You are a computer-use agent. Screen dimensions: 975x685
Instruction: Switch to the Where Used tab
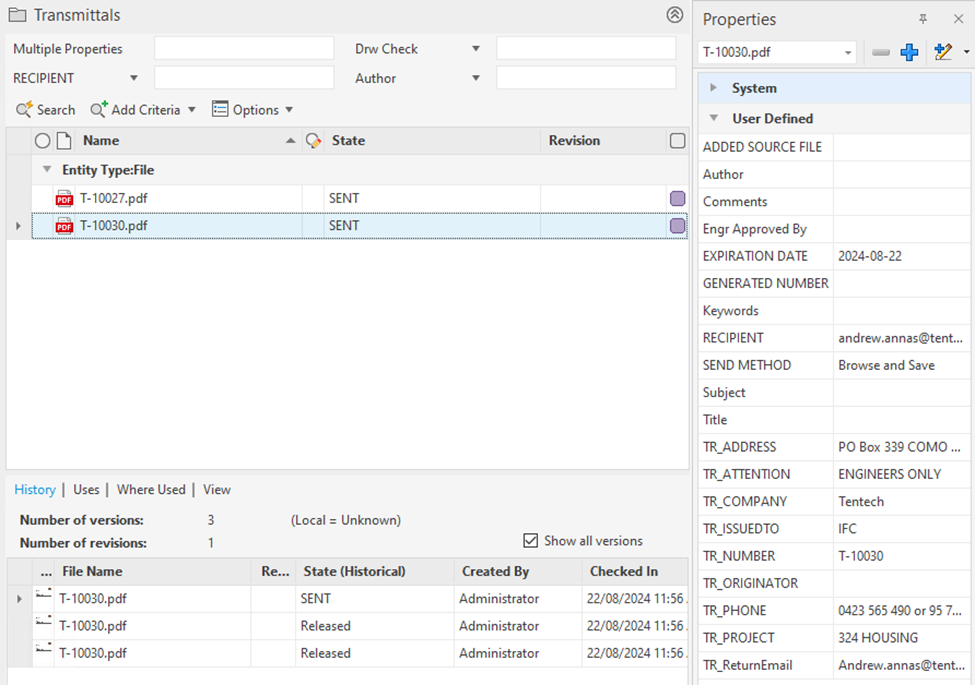click(x=151, y=489)
